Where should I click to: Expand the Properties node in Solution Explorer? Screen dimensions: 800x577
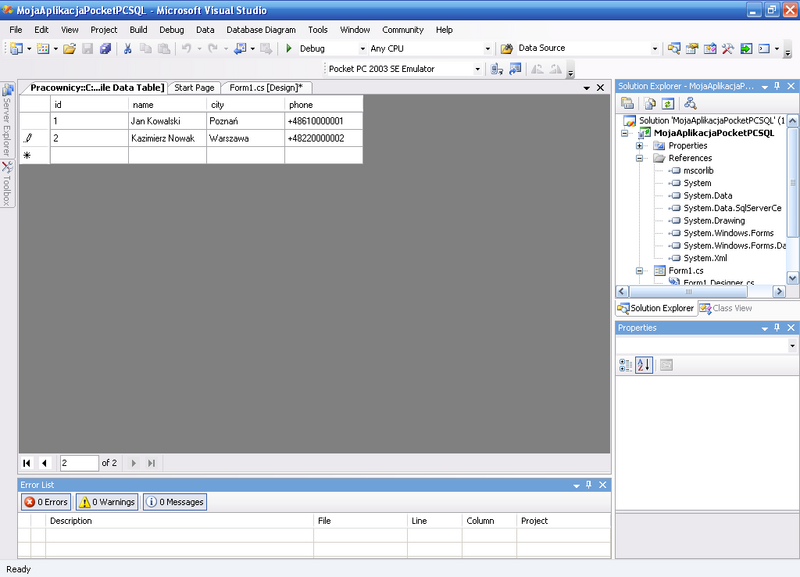(x=639, y=146)
